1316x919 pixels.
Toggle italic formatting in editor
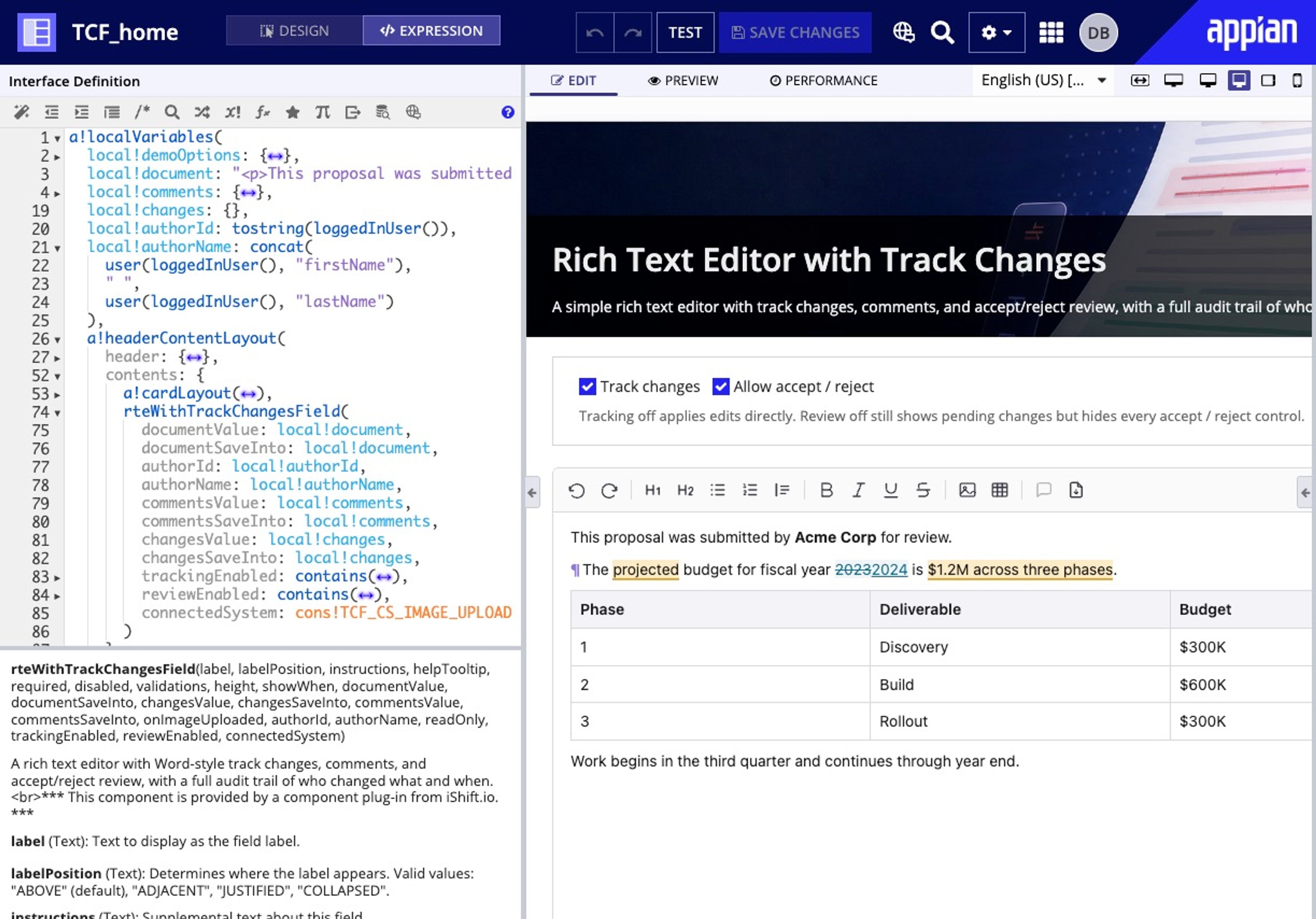[858, 490]
